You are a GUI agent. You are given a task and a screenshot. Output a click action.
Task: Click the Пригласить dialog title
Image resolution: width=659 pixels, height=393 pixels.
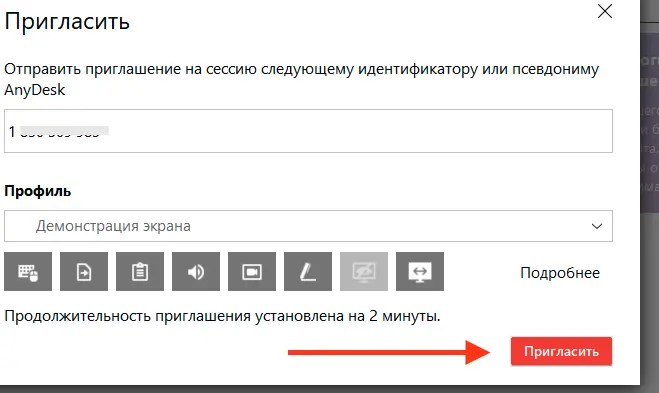pos(67,21)
